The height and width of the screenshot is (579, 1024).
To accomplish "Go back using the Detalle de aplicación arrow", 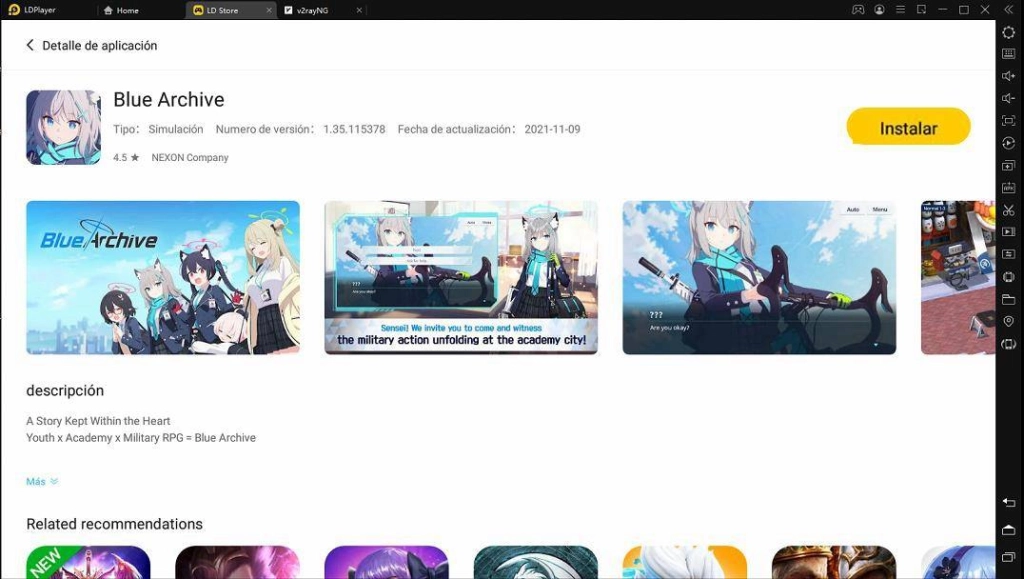I will tap(29, 45).
